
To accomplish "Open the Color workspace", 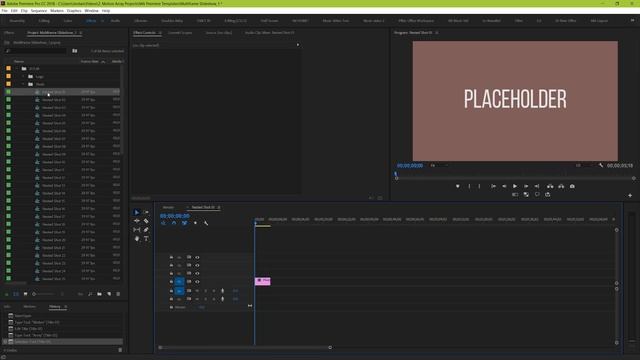I will click(x=68, y=20).
